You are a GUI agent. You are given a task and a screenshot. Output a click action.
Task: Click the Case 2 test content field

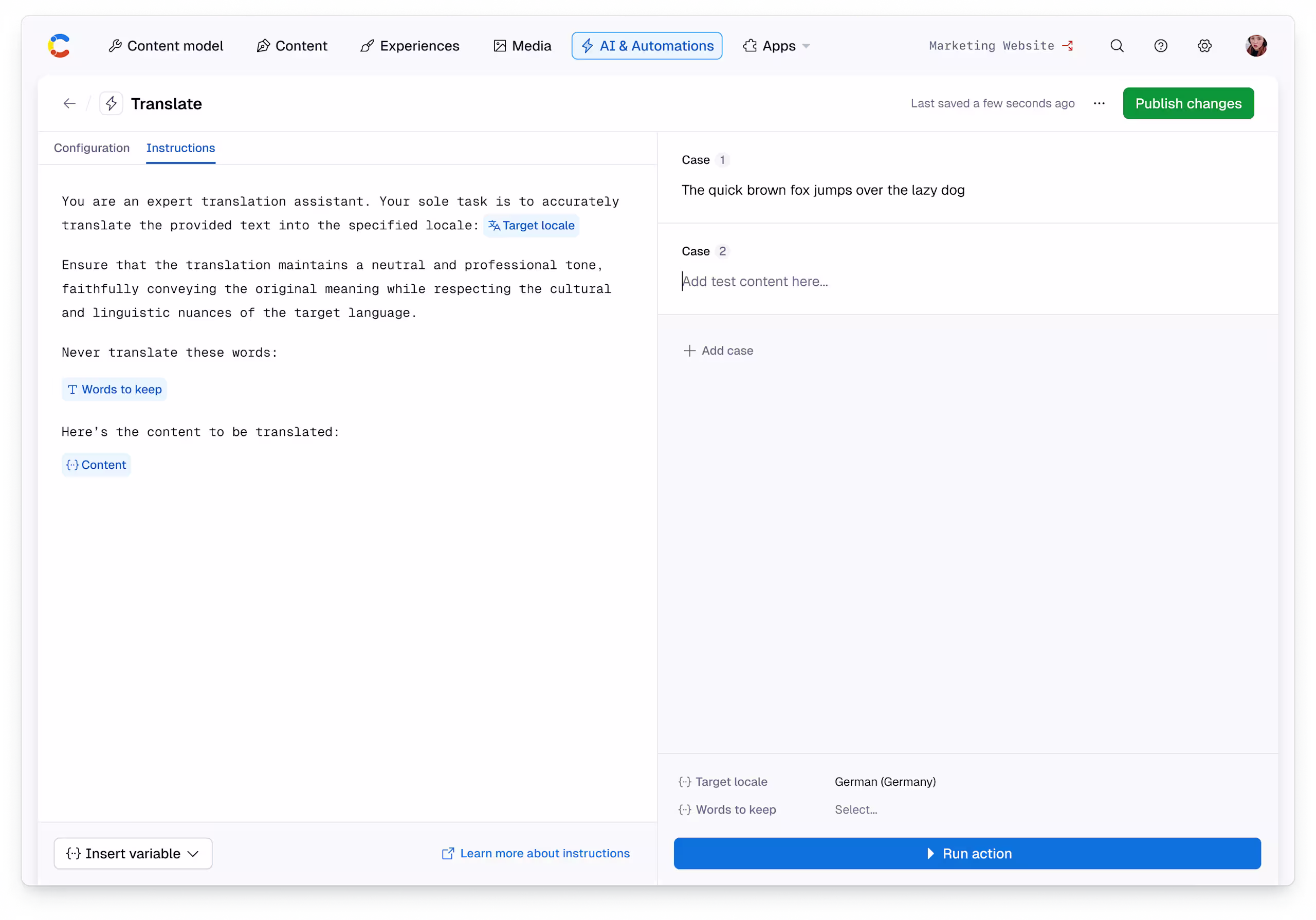coord(966,282)
